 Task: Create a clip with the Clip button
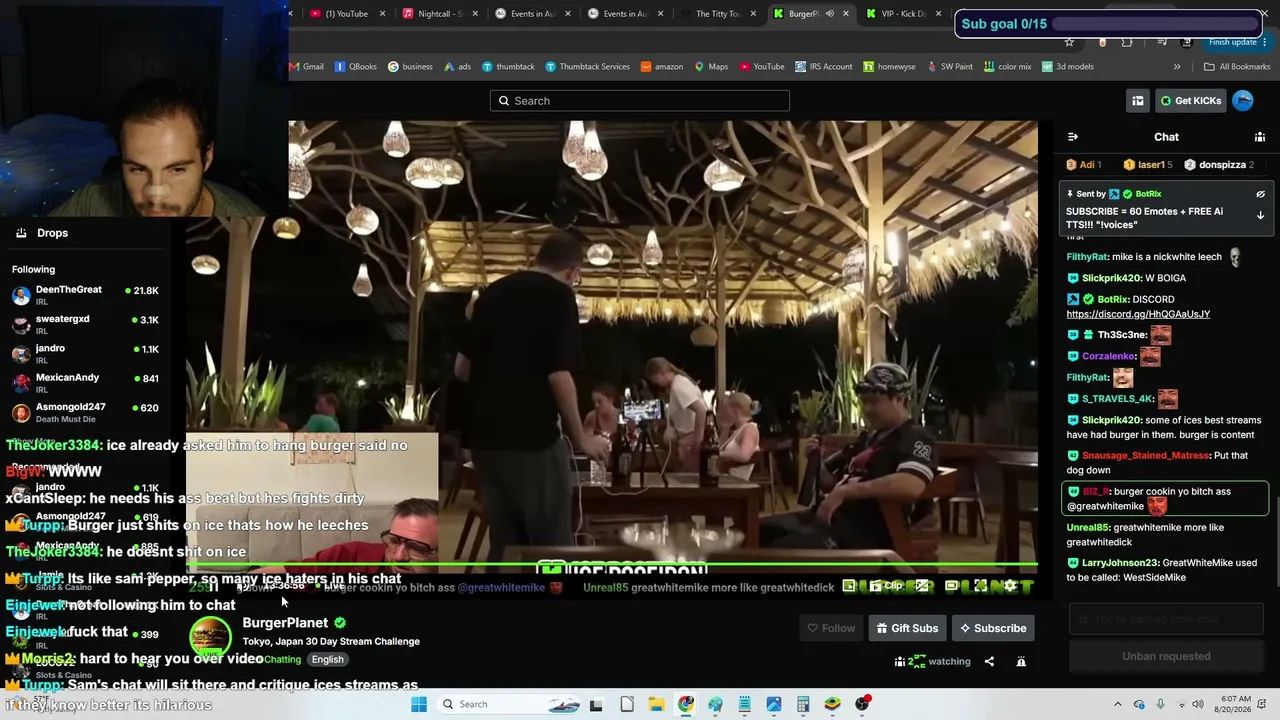[887, 586]
